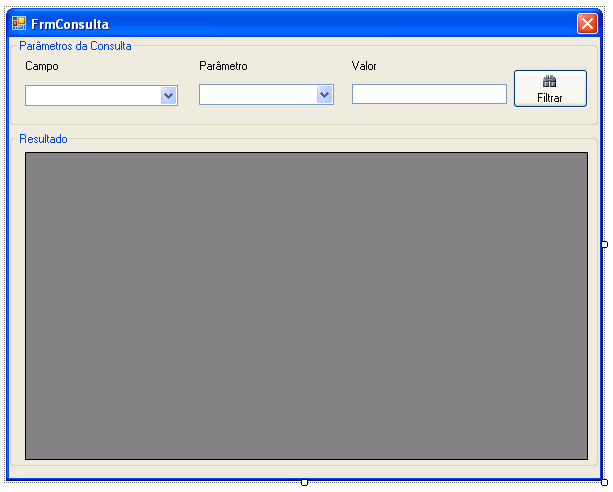This screenshot has height=492, width=613.
Task: Click inside the Campo combo box field
Action: tap(92, 95)
